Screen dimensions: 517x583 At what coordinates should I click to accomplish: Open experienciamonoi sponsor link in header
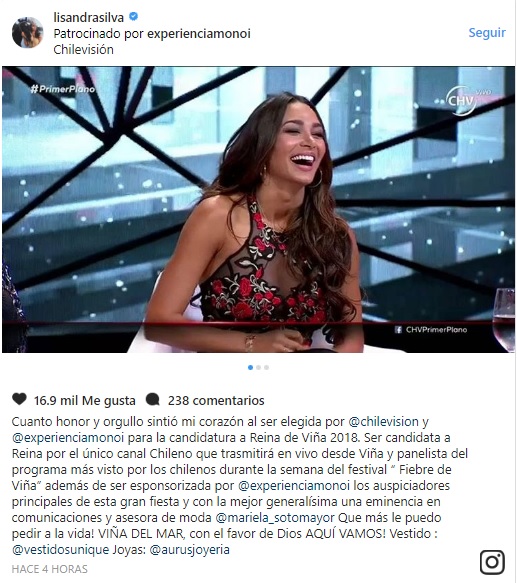tap(199, 33)
